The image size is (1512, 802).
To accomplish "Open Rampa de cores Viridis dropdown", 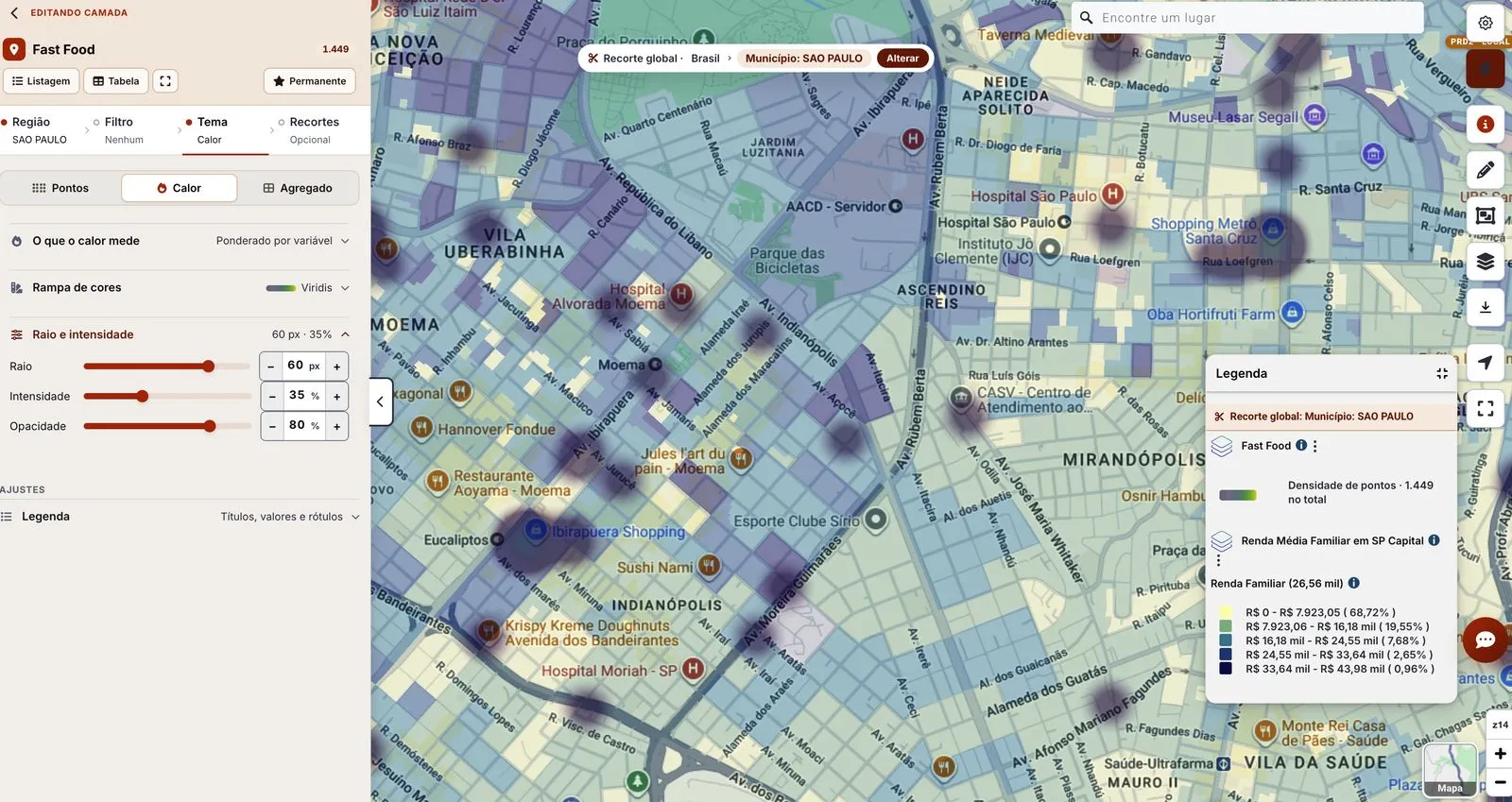I will (x=180, y=288).
